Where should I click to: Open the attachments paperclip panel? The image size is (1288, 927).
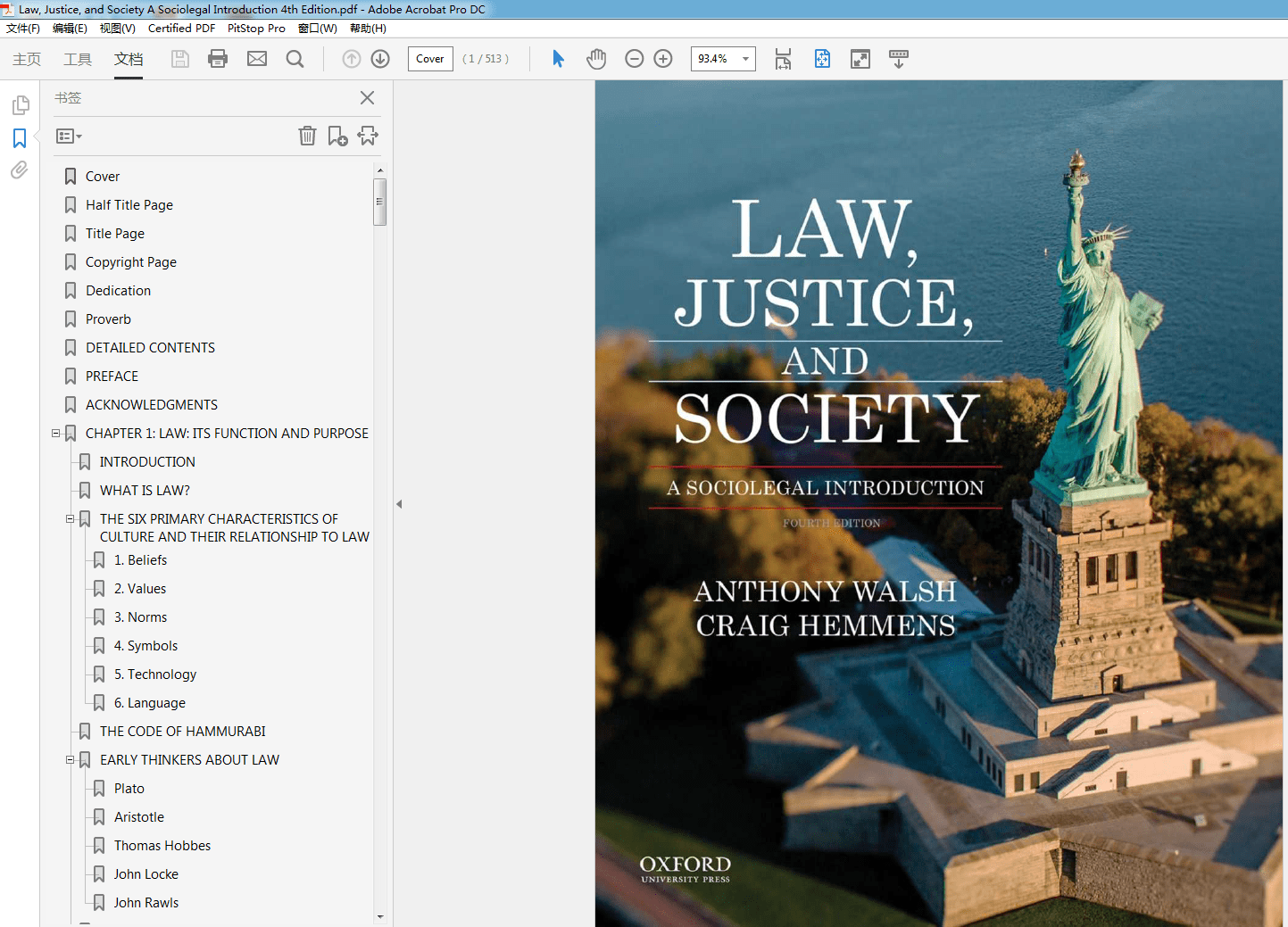pyautogui.click(x=20, y=170)
